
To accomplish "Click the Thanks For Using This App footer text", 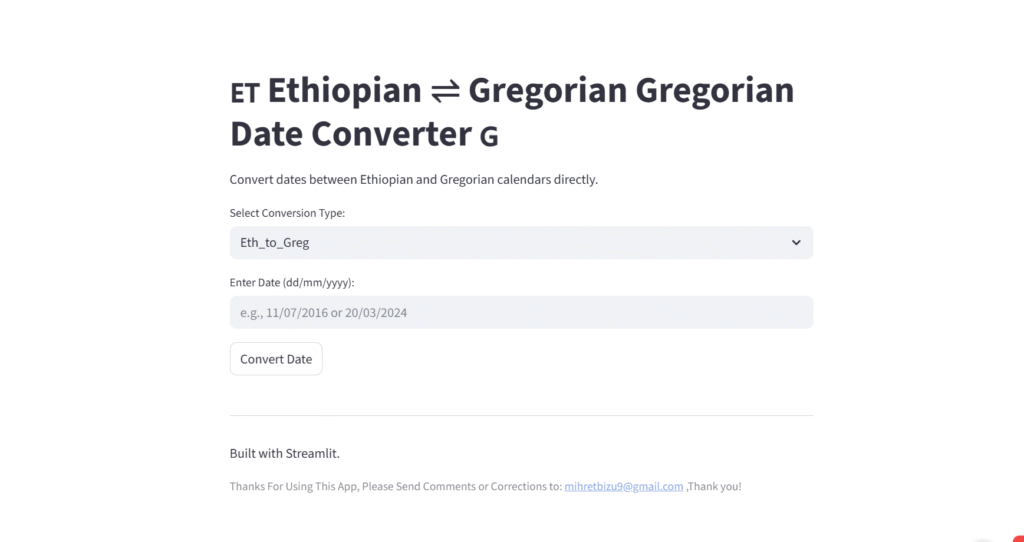I will click(x=395, y=487).
